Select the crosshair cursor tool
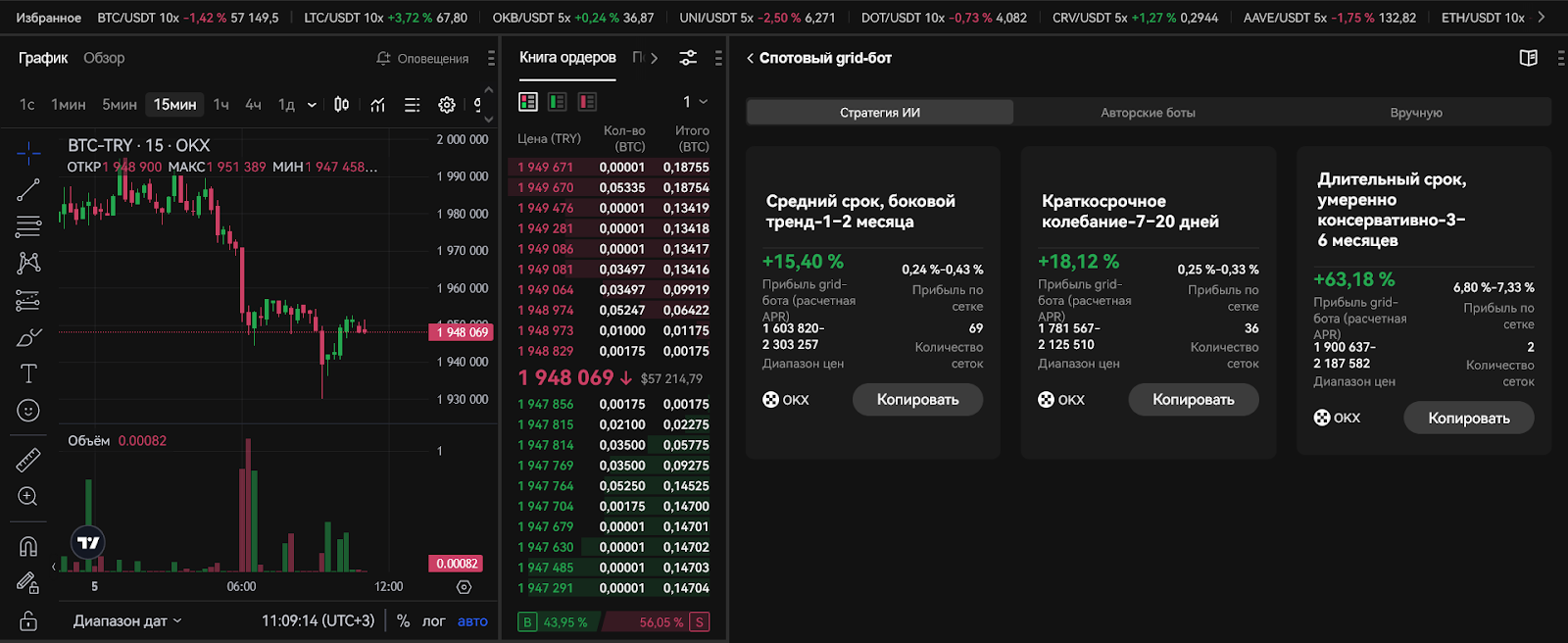This screenshot has width=1568, height=643. 28,152
